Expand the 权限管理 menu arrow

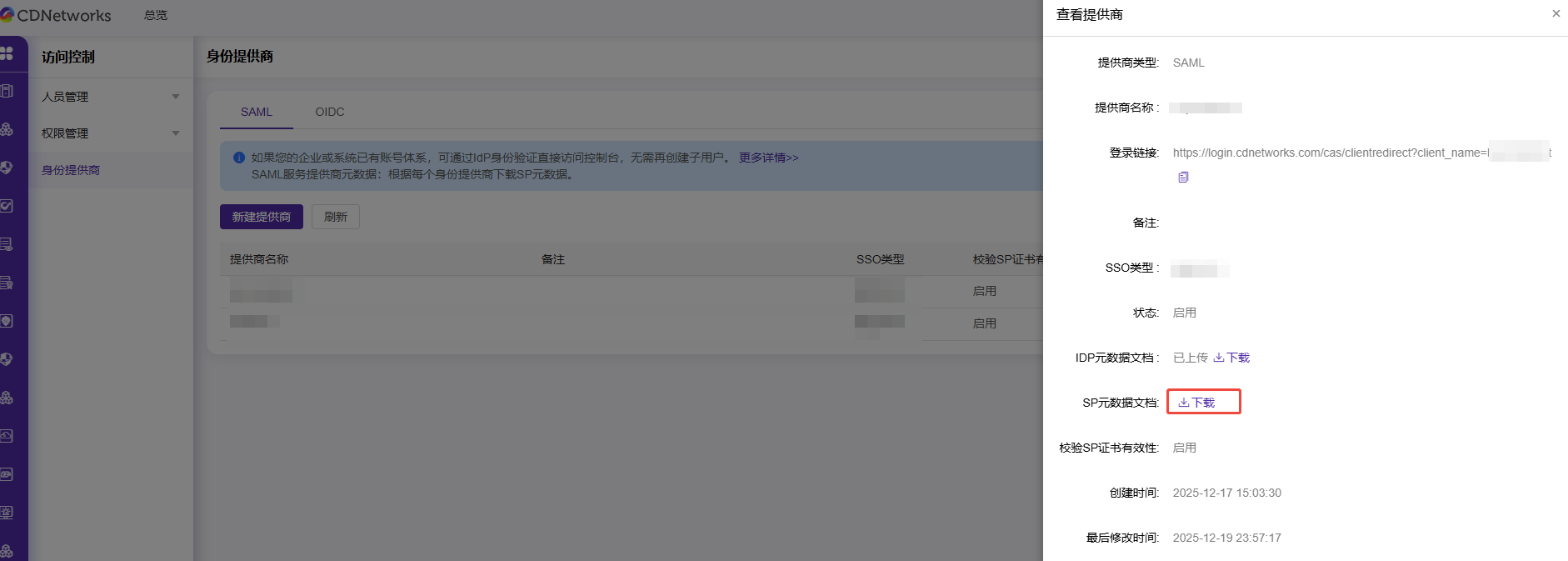click(176, 133)
